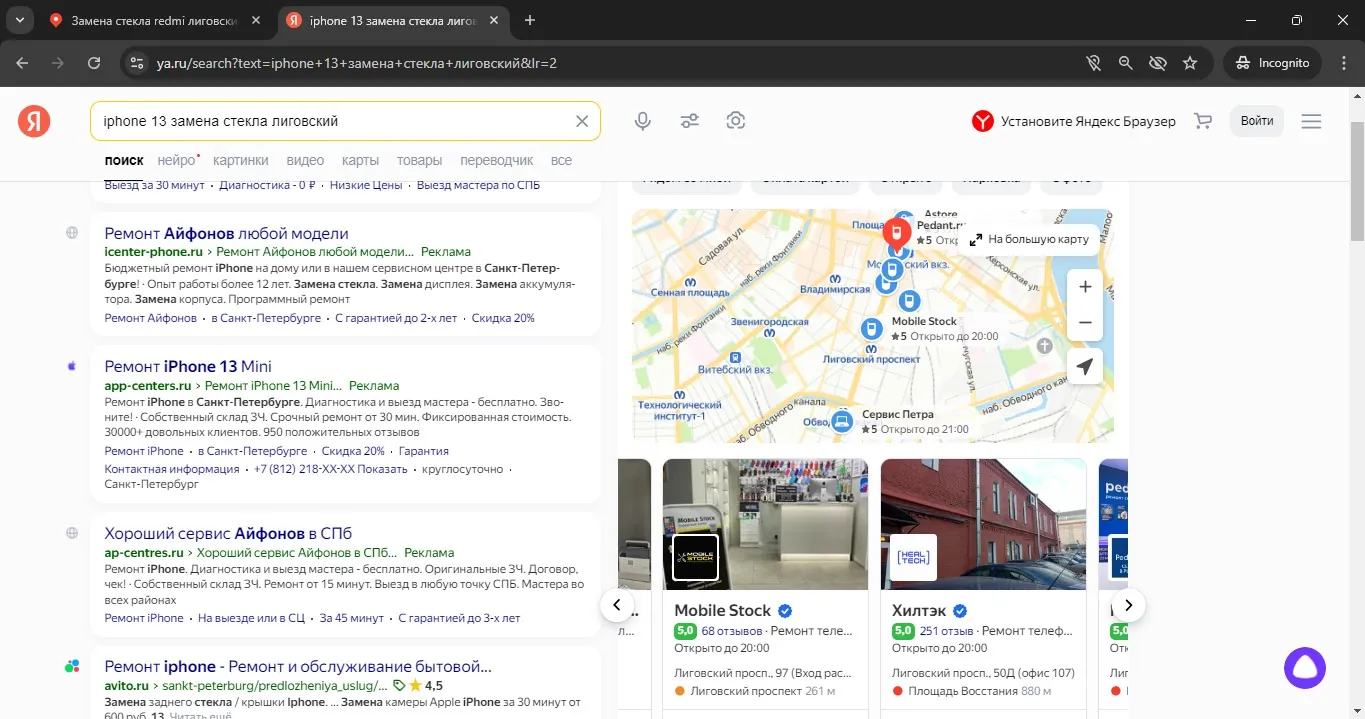Open Ремонт iPhone 13 Mini result
Image resolution: width=1365 pixels, height=719 pixels.
click(x=188, y=366)
